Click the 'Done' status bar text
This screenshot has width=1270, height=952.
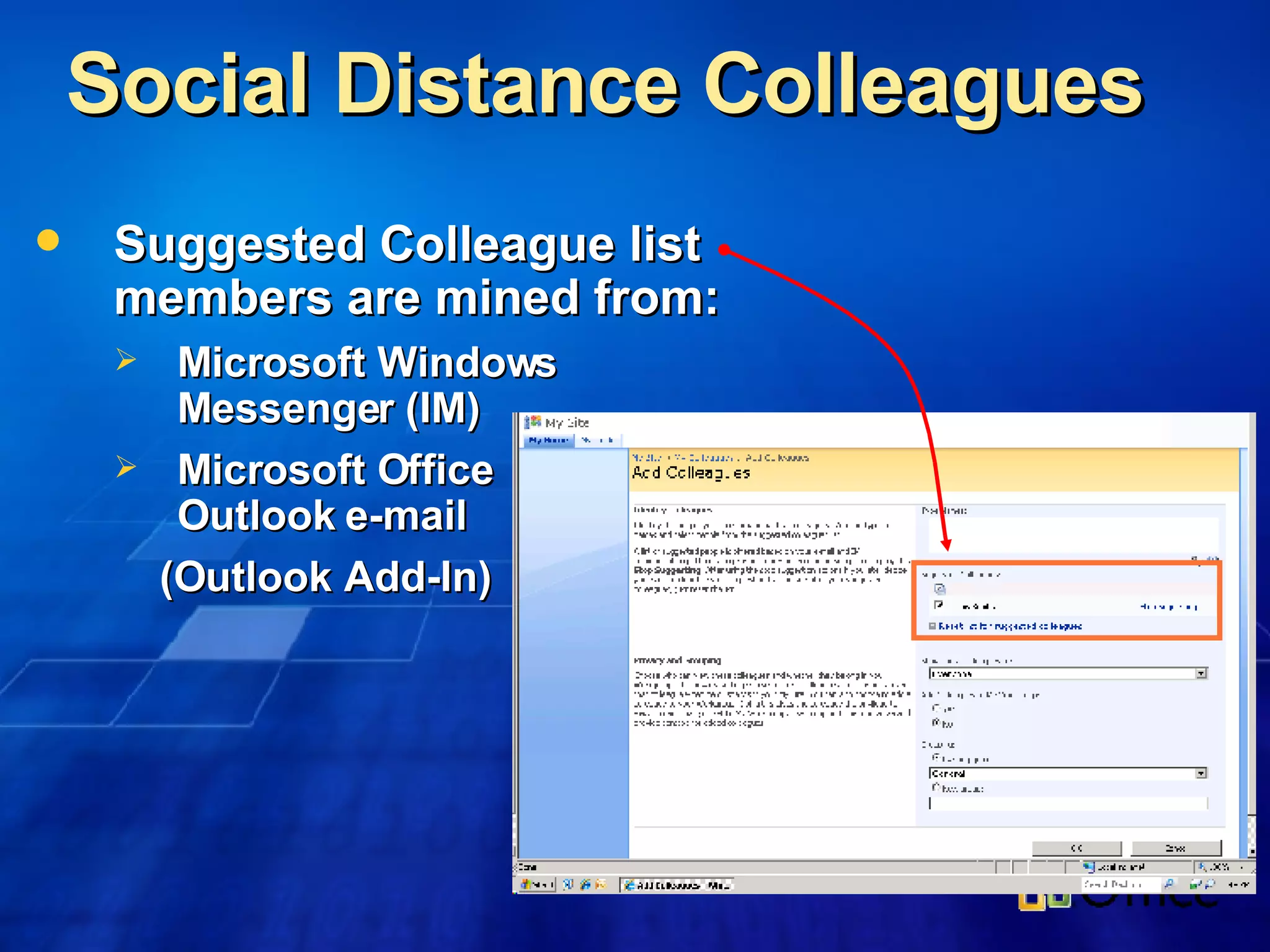[x=527, y=867]
